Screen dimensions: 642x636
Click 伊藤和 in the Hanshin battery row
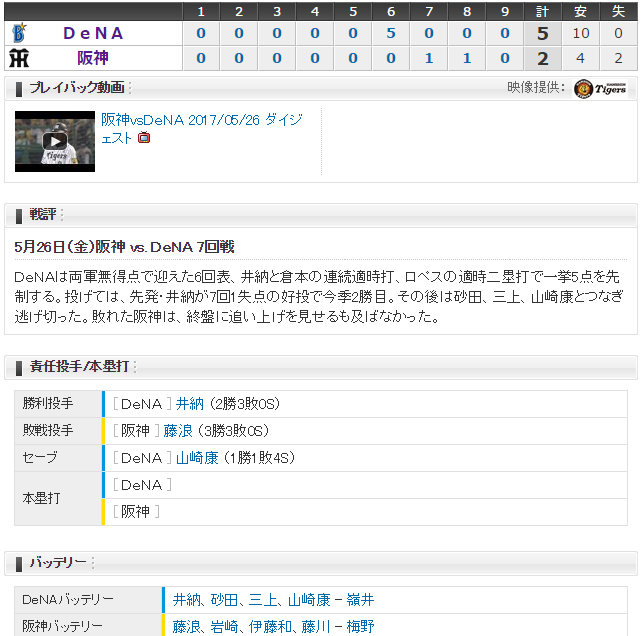[x=270, y=627]
